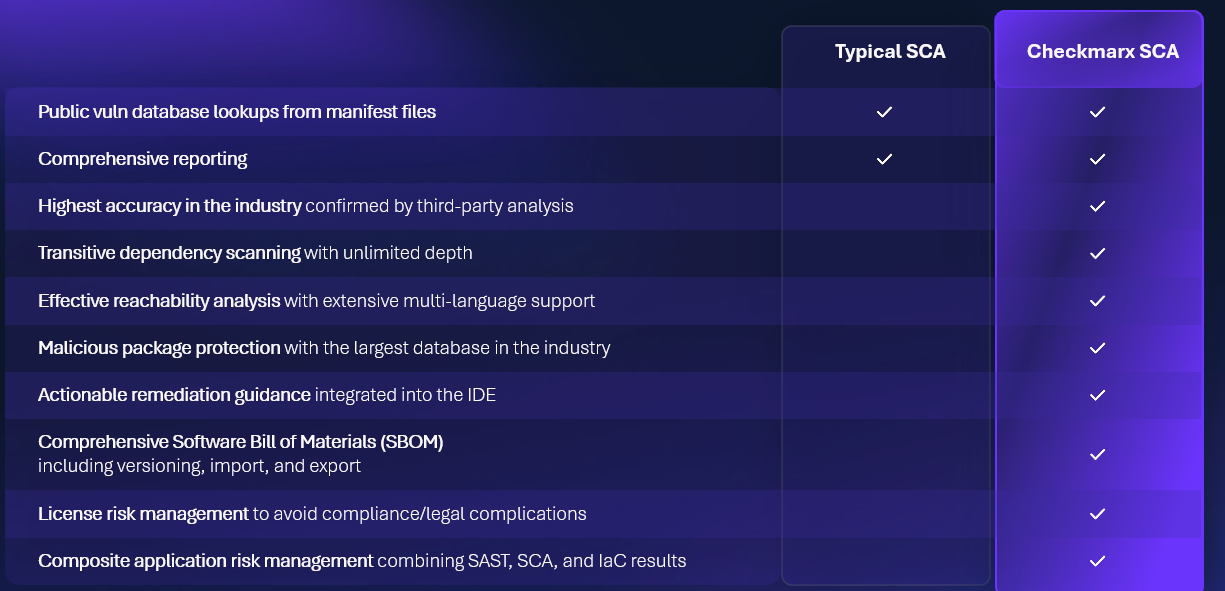Click Checkmarx checkmark in Comprehensive reporting row

[x=1097, y=159]
